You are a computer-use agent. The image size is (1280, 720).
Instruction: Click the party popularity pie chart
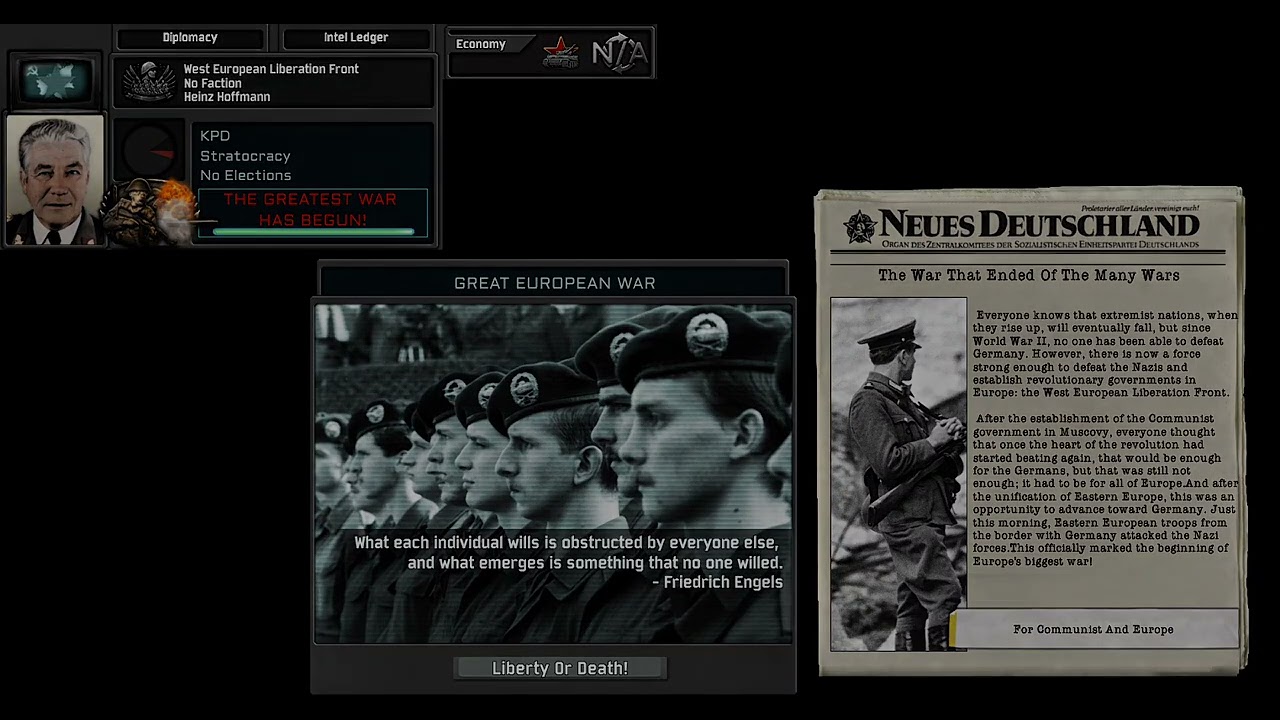[x=148, y=152]
